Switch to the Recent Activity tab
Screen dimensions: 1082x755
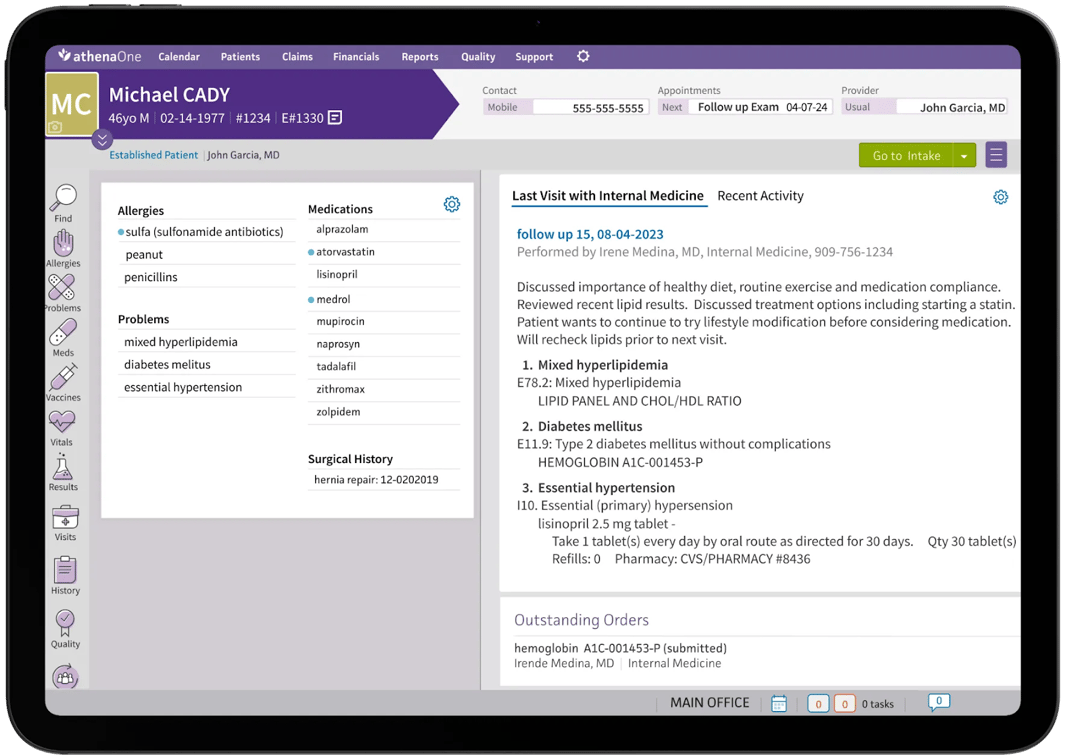point(760,195)
